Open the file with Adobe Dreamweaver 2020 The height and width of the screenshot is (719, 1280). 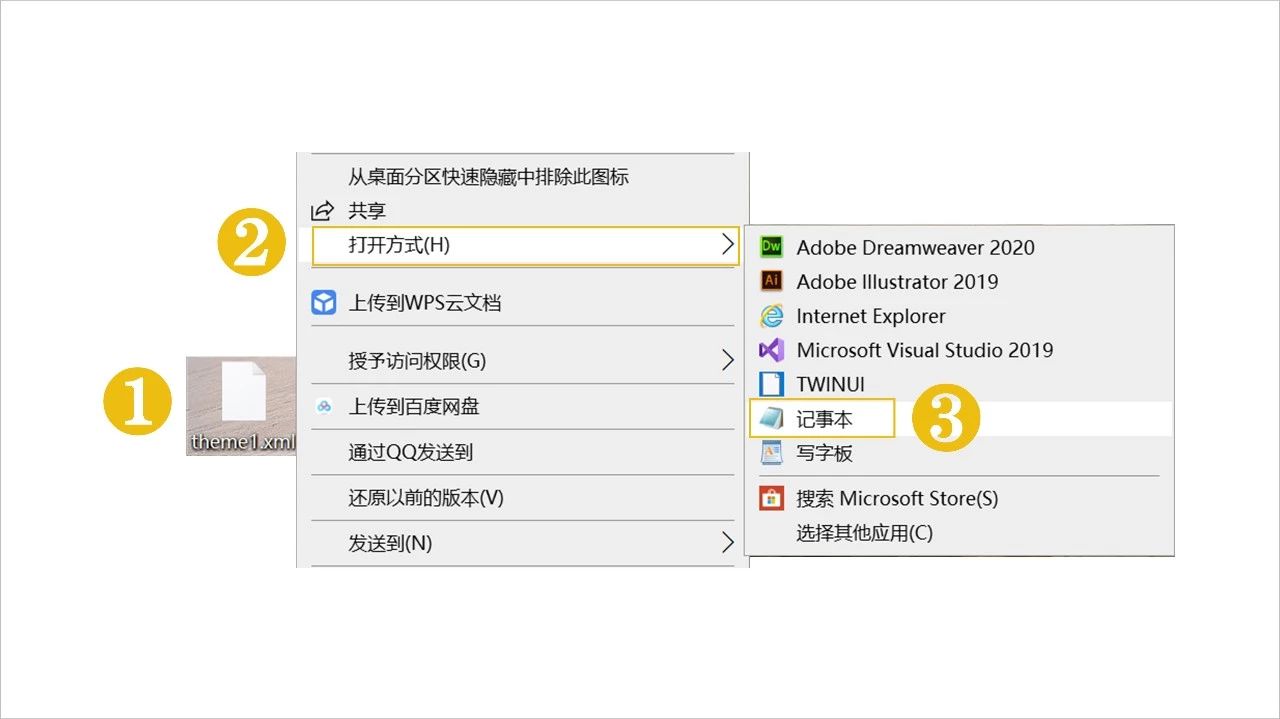915,247
